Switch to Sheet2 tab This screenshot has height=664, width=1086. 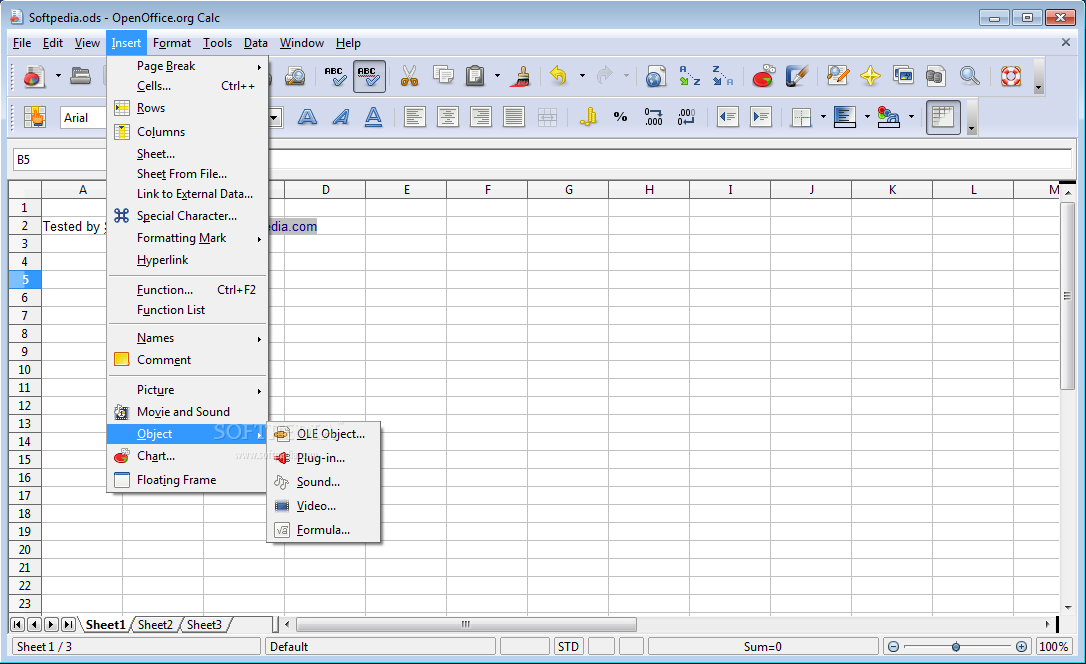[x=155, y=625]
